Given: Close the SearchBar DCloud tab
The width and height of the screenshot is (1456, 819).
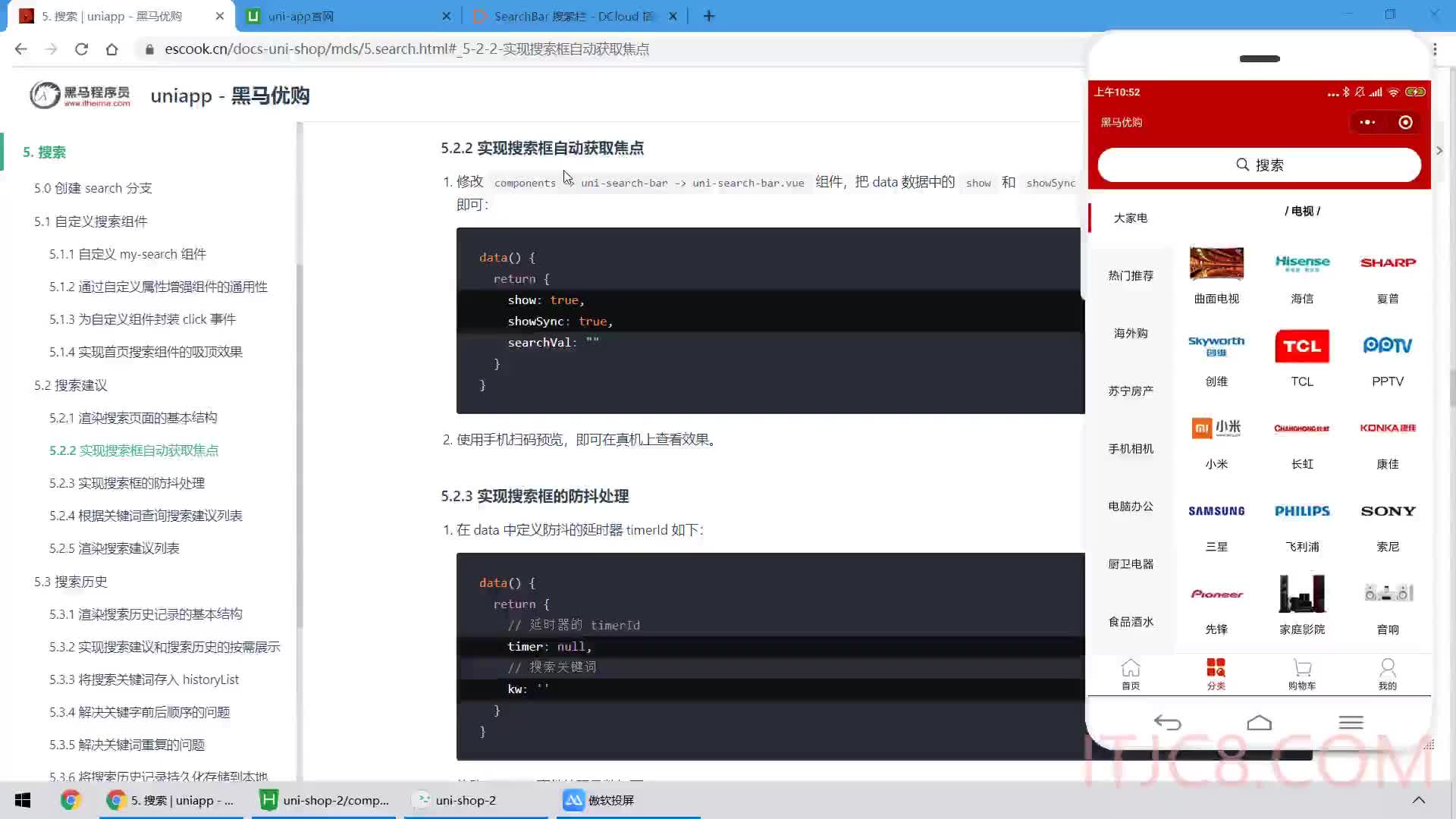Looking at the screenshot, I should click(673, 16).
